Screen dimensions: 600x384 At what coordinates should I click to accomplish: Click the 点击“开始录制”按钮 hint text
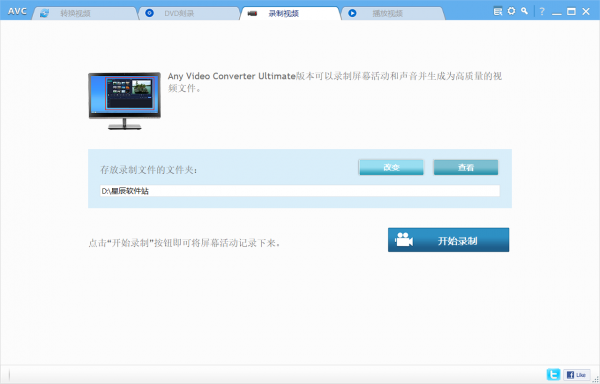click(x=184, y=243)
